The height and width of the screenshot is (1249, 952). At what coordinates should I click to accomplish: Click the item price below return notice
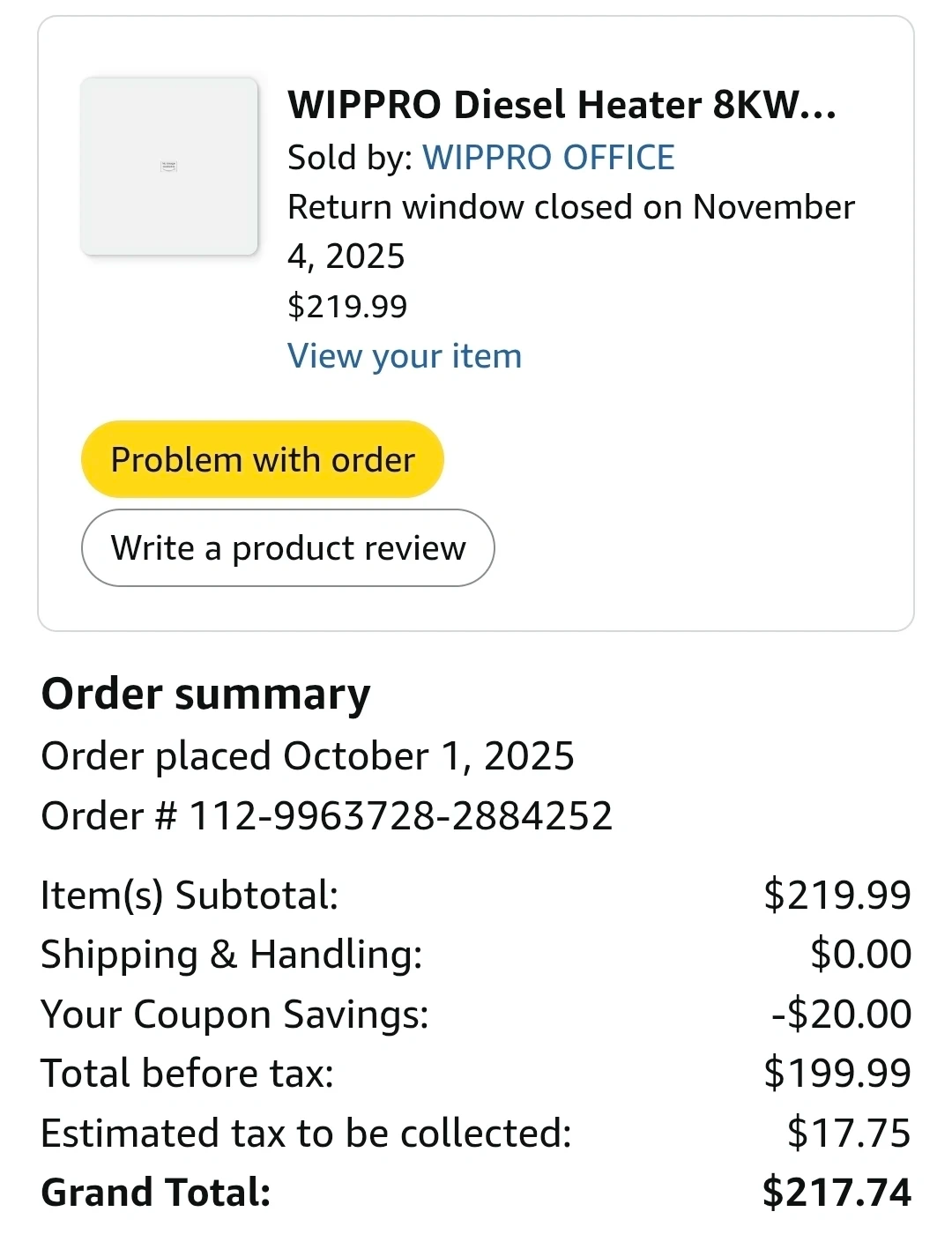pyautogui.click(x=347, y=307)
